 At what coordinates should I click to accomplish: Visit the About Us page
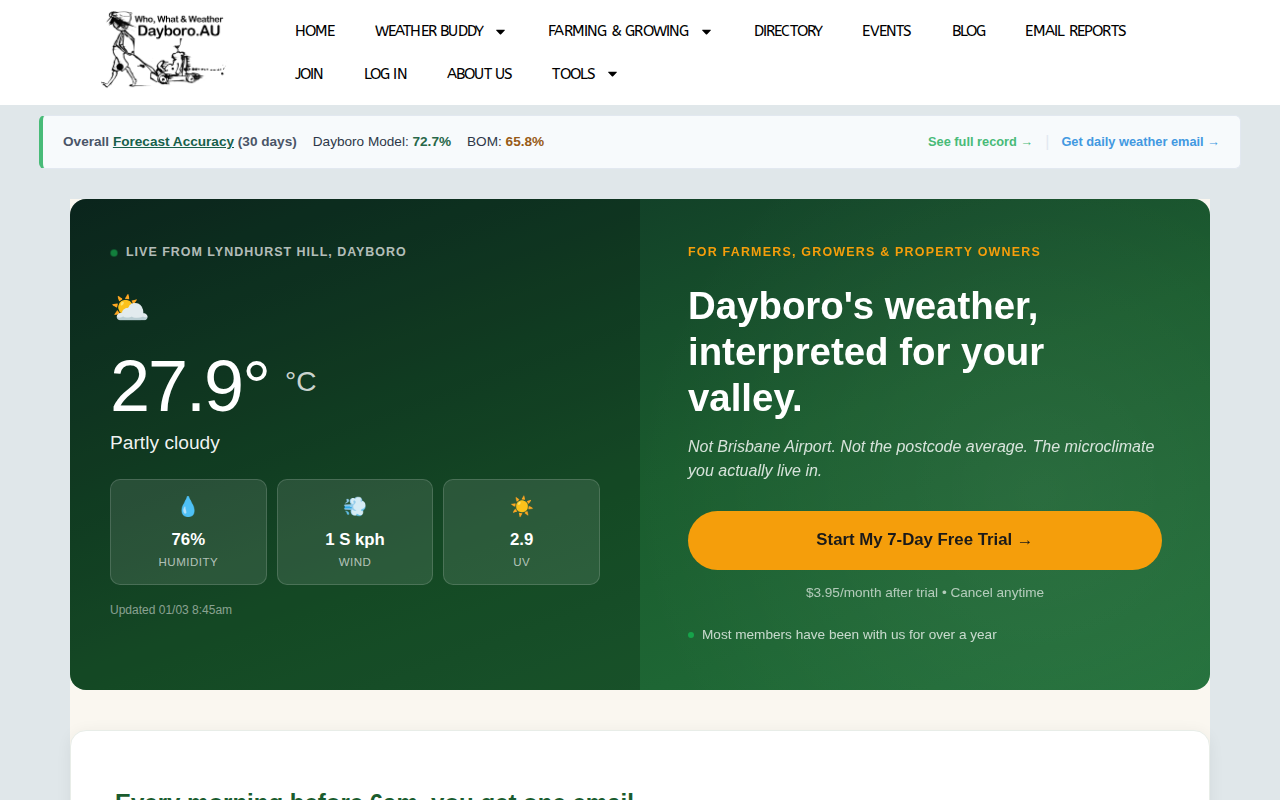[x=479, y=74]
